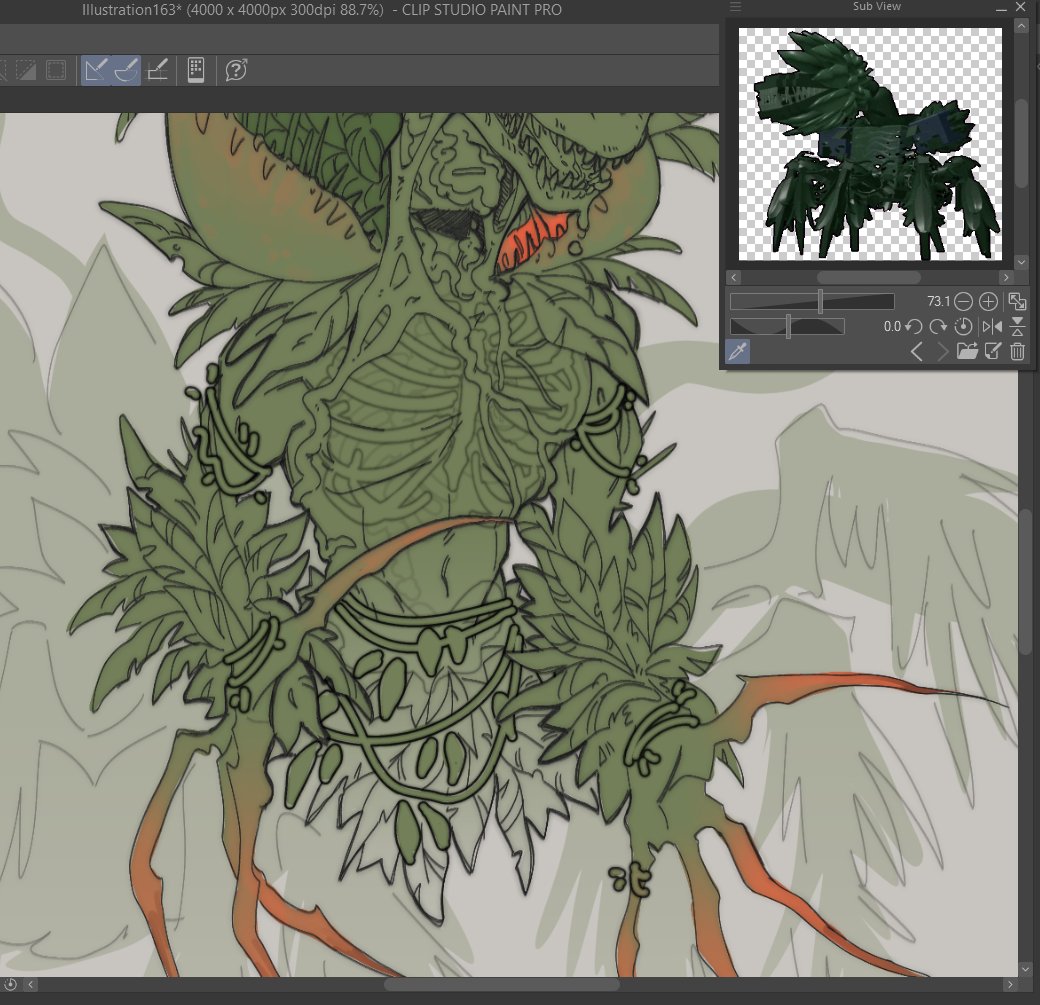Reset Sub View rotation
Image resolution: width=1040 pixels, height=1005 pixels.
(963, 326)
